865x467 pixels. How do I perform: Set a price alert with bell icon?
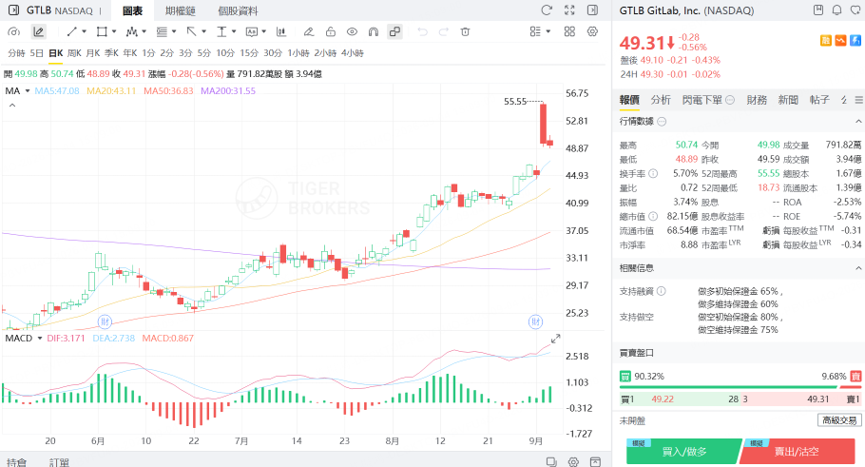(837, 10)
